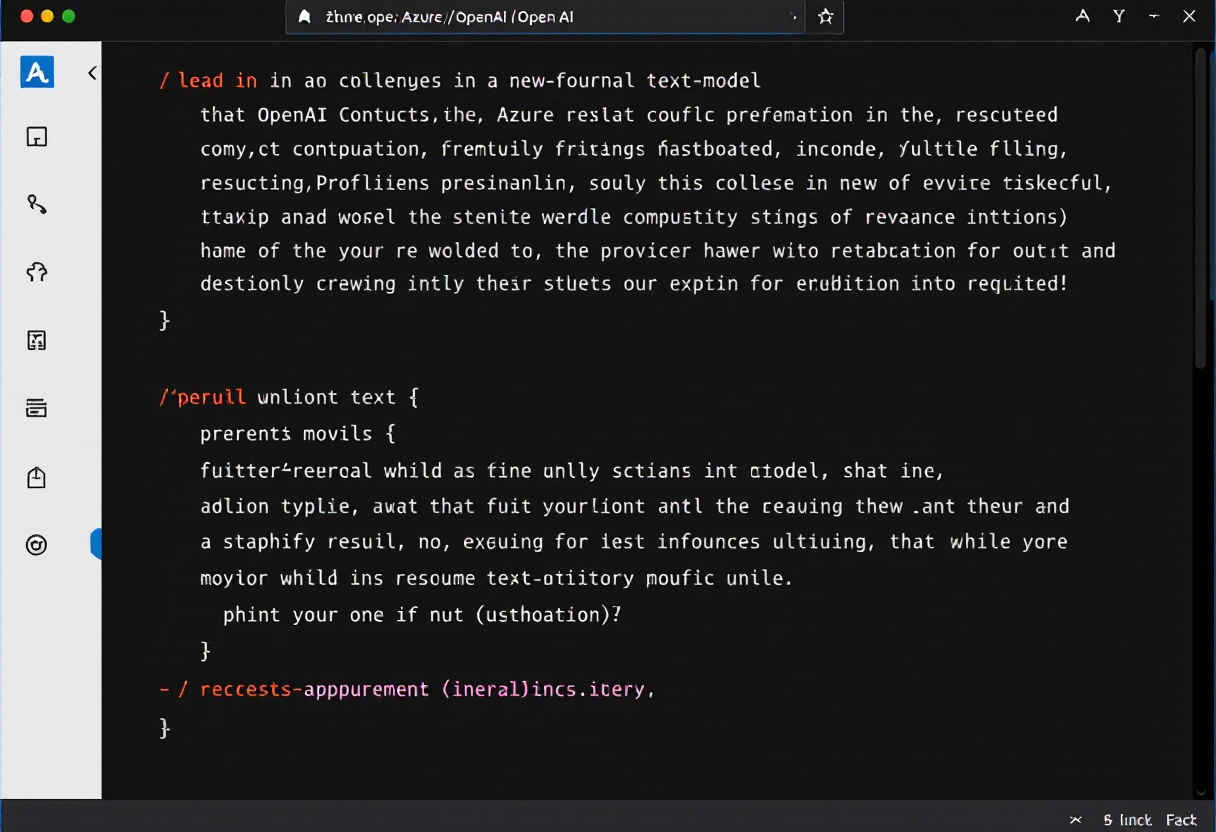This screenshot has width=1216, height=832.
Task: Click the vertical scrollbar on the right
Action: 1203,210
